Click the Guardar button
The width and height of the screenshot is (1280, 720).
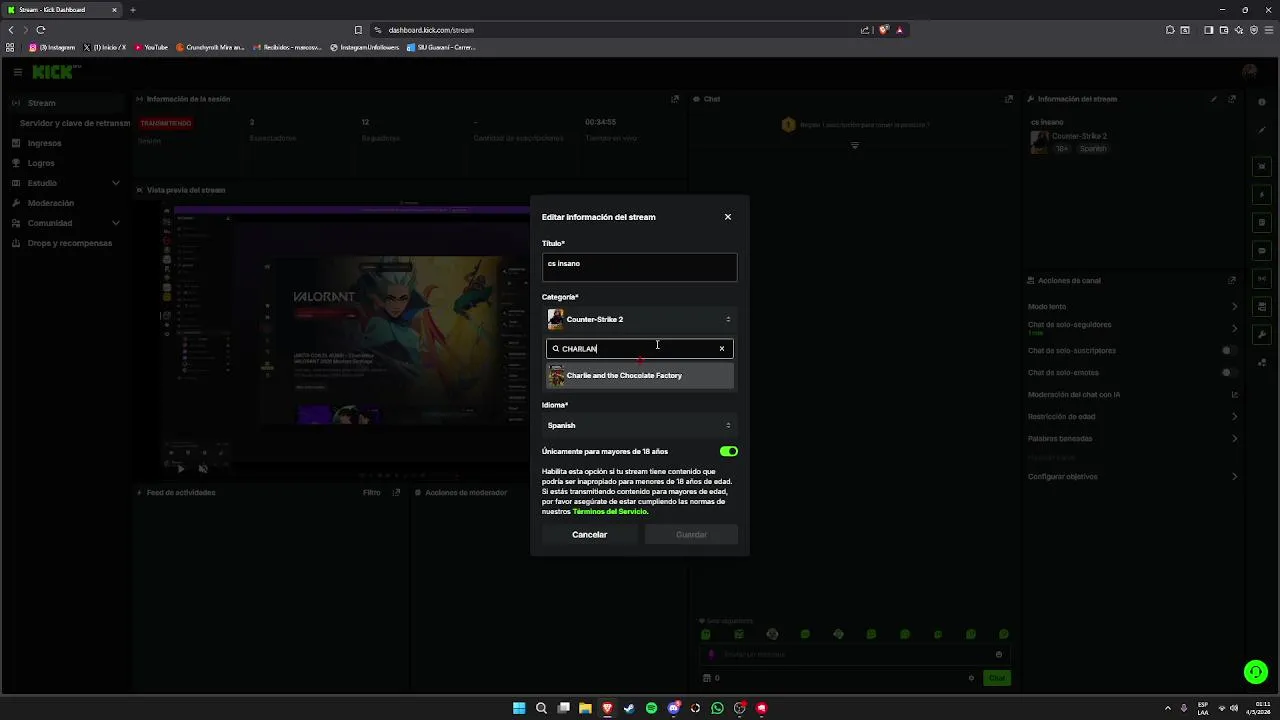point(691,535)
